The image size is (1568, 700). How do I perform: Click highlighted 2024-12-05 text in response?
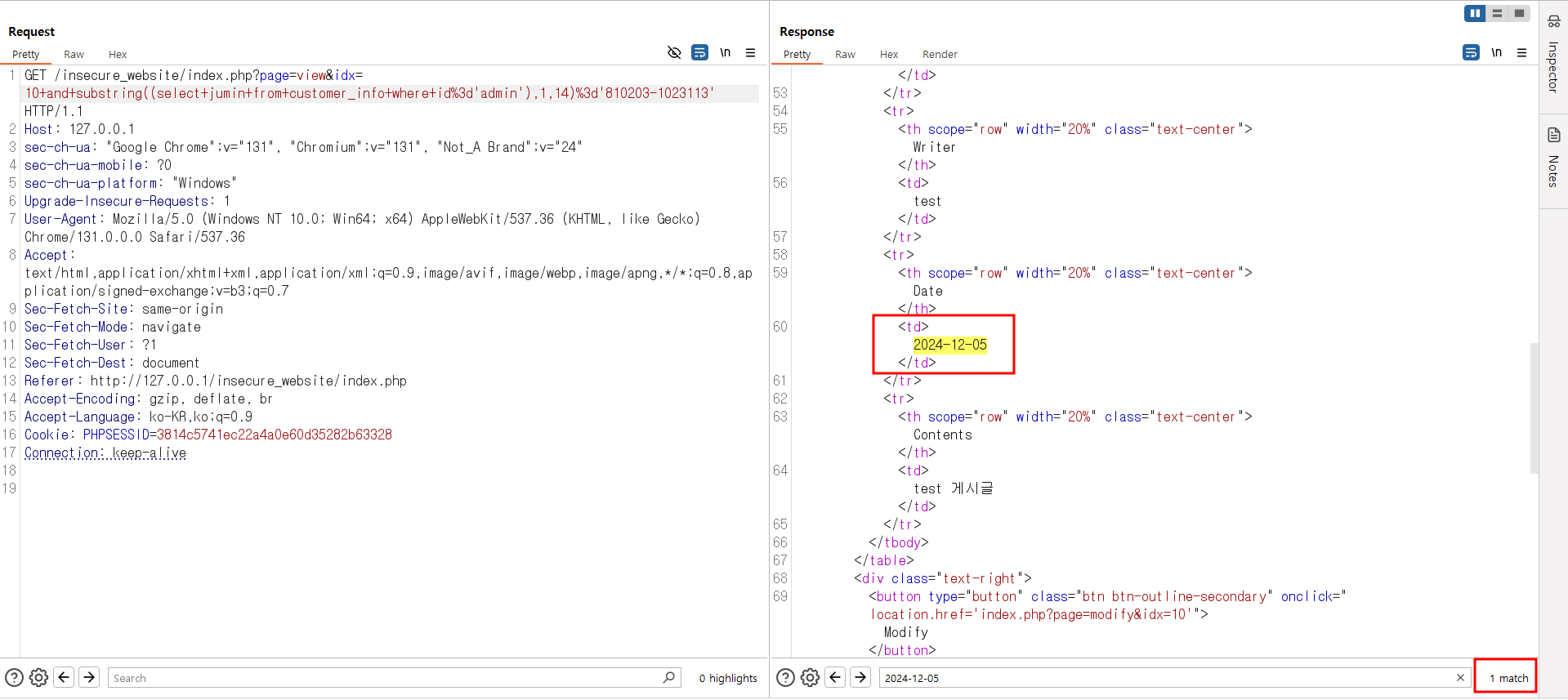pos(949,345)
